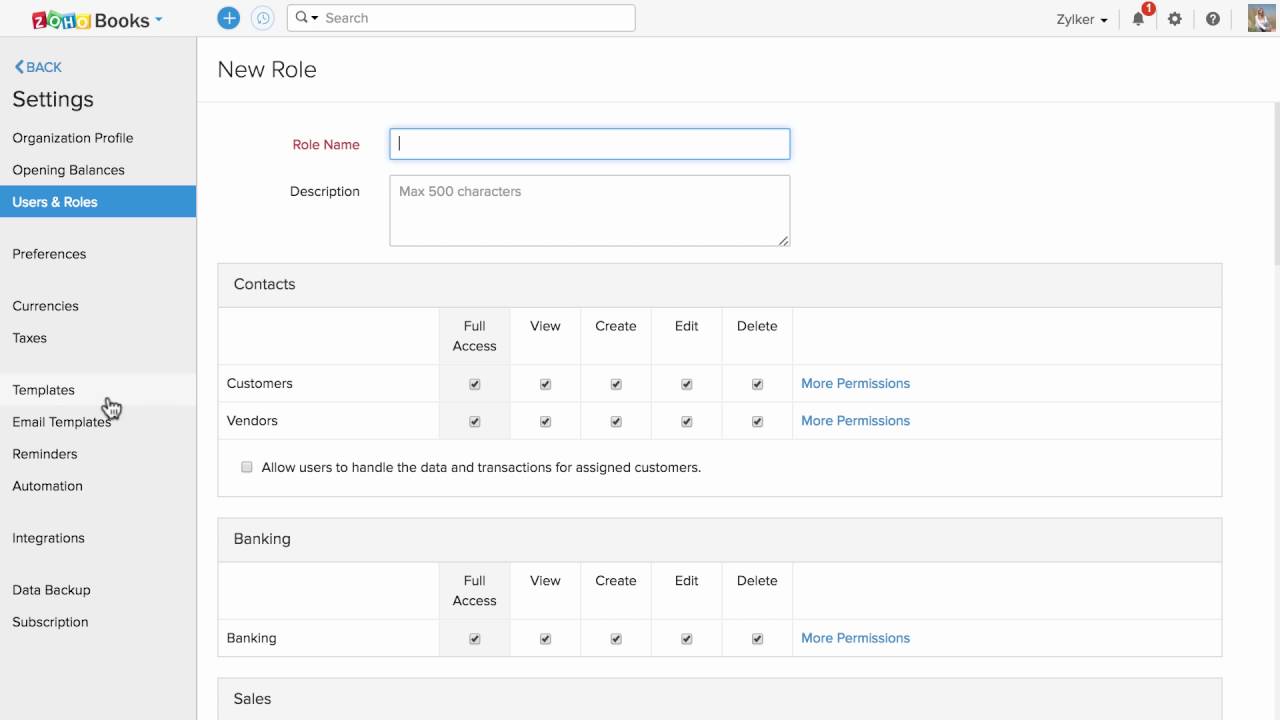Click the Banking section header

(x=720, y=539)
